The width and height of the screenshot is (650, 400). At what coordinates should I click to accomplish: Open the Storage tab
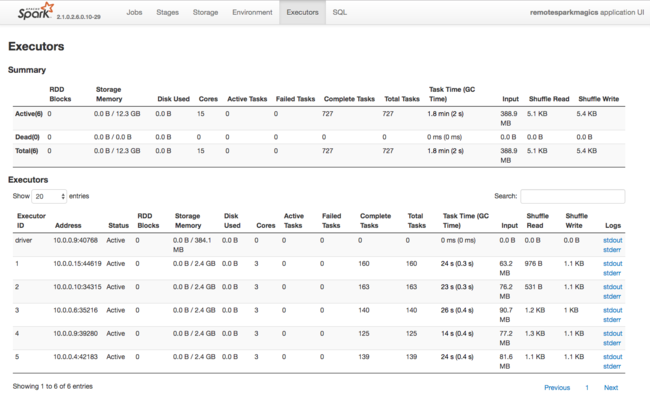(x=205, y=13)
